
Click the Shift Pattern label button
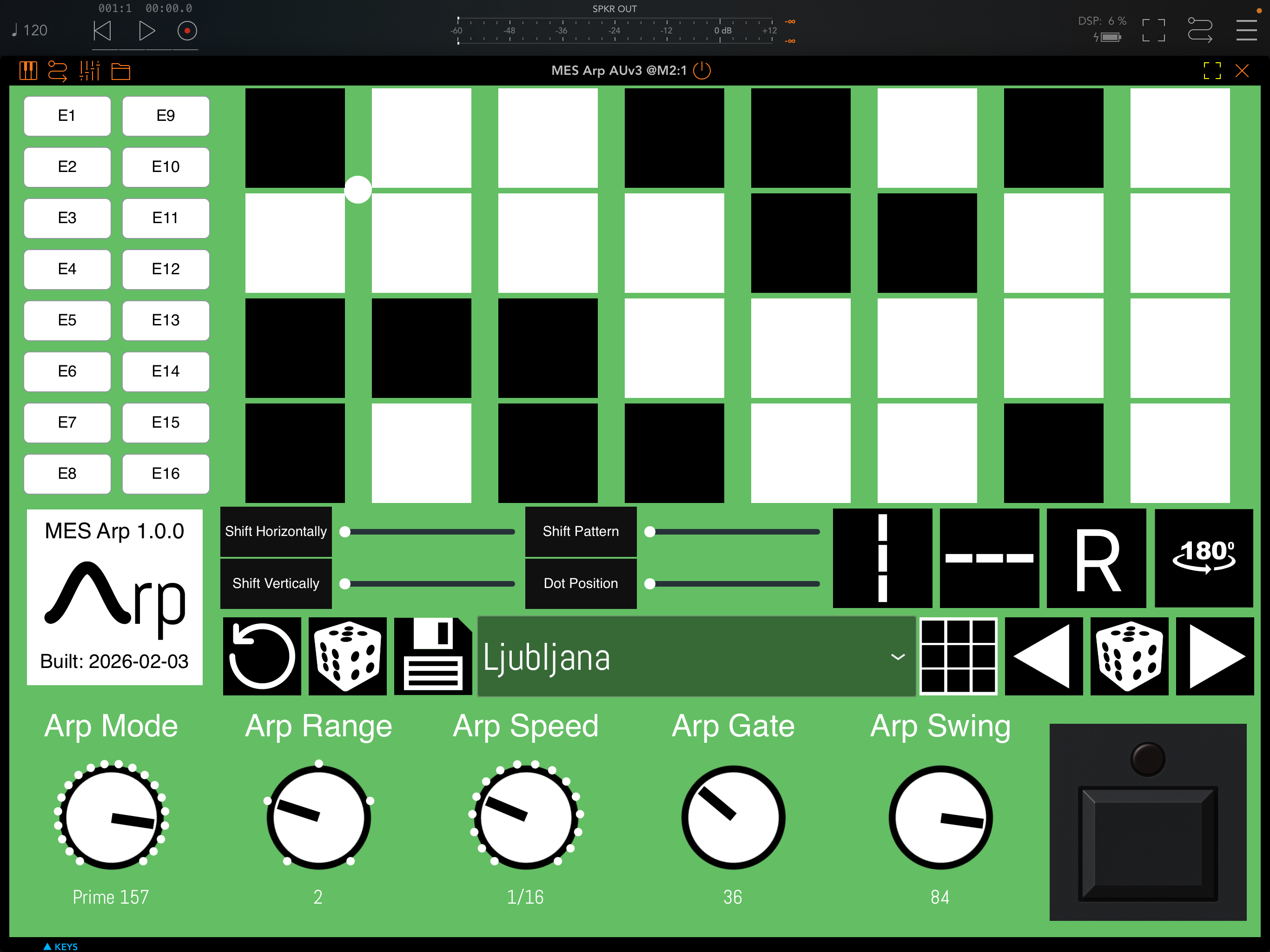click(x=581, y=532)
